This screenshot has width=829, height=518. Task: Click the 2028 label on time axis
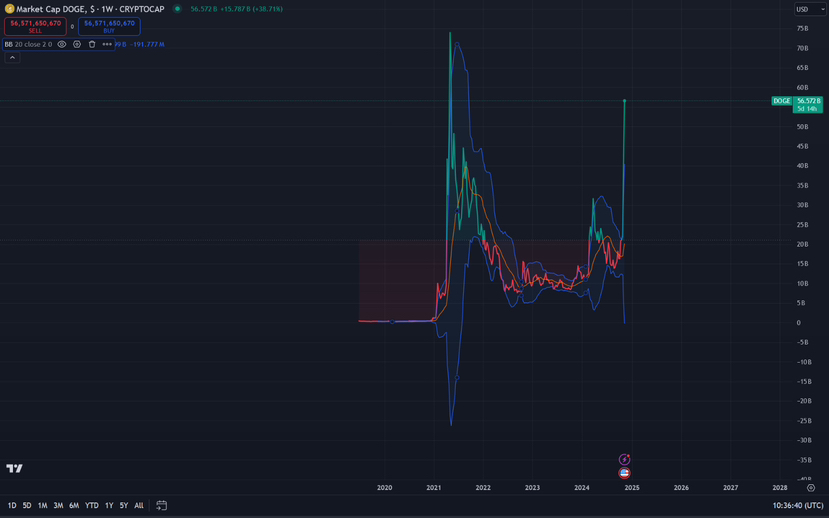click(x=780, y=487)
